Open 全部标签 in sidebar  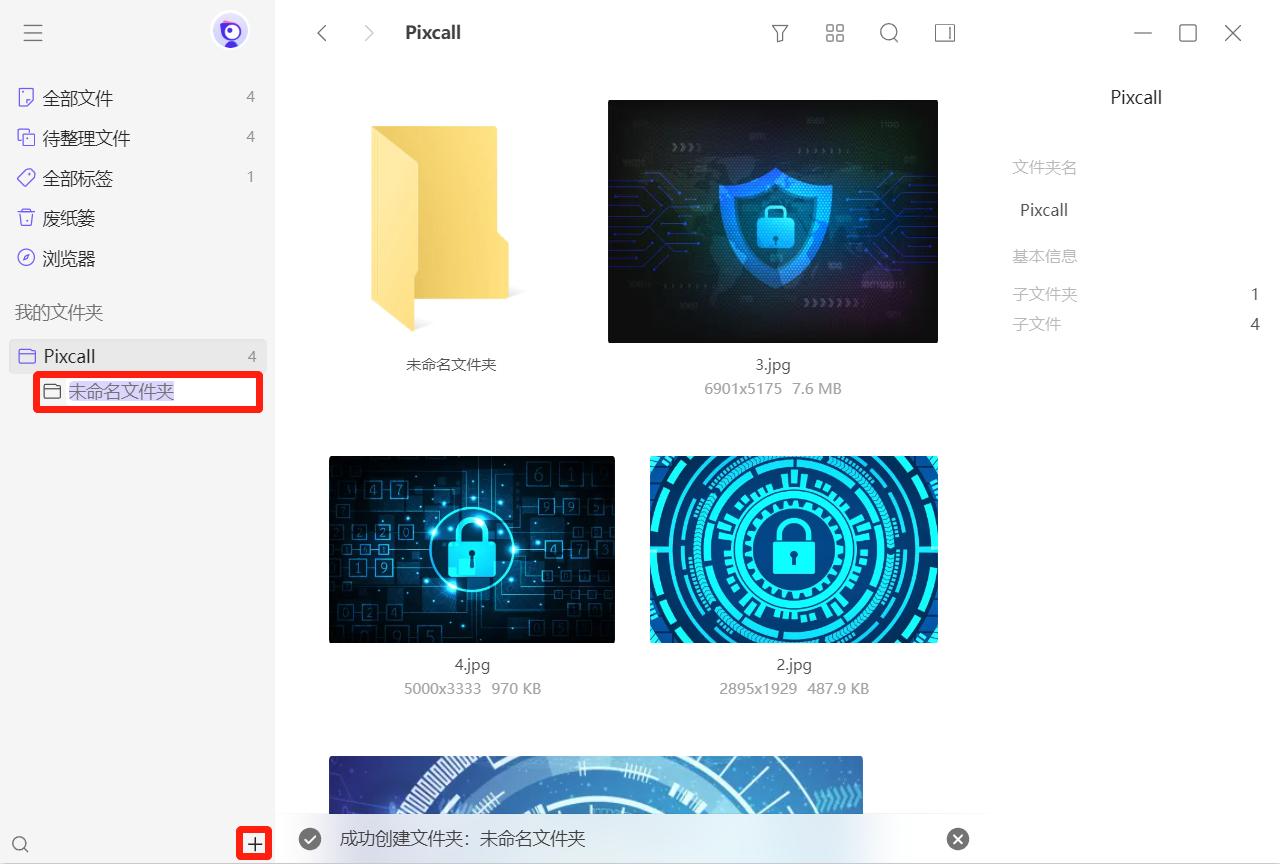[137, 177]
